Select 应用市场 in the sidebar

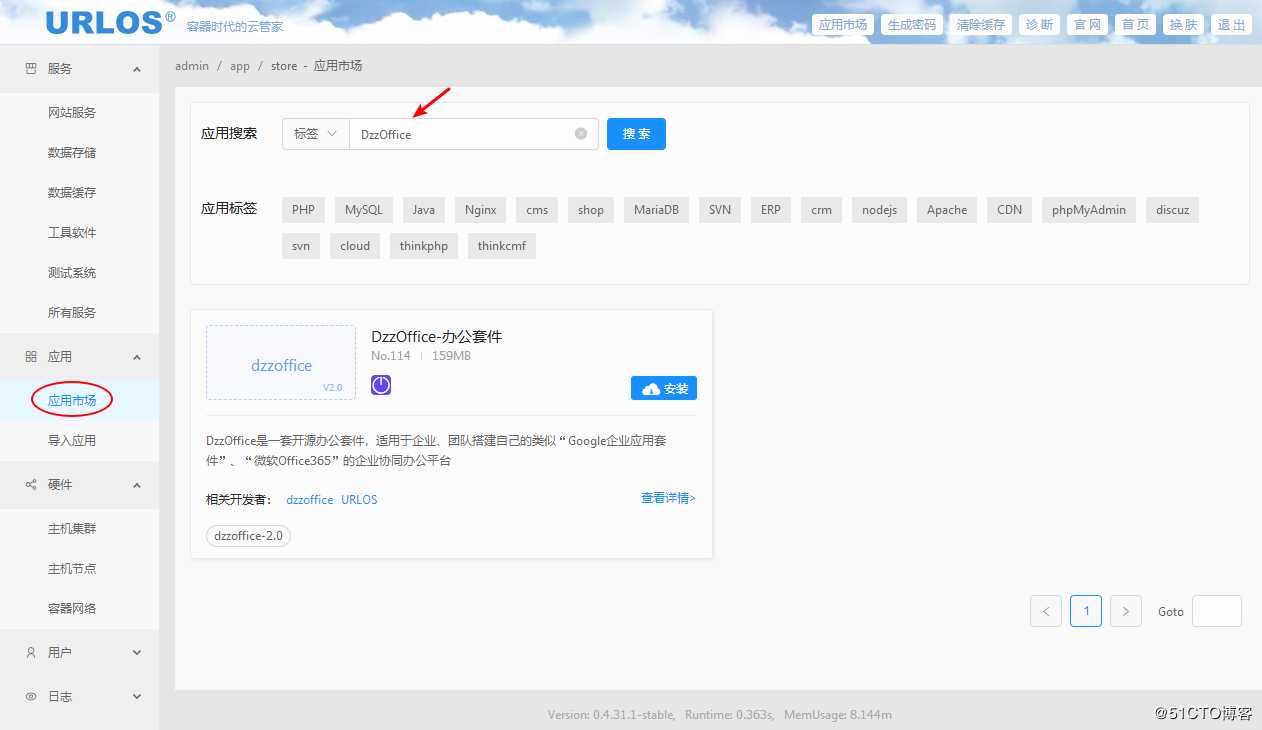pos(72,400)
